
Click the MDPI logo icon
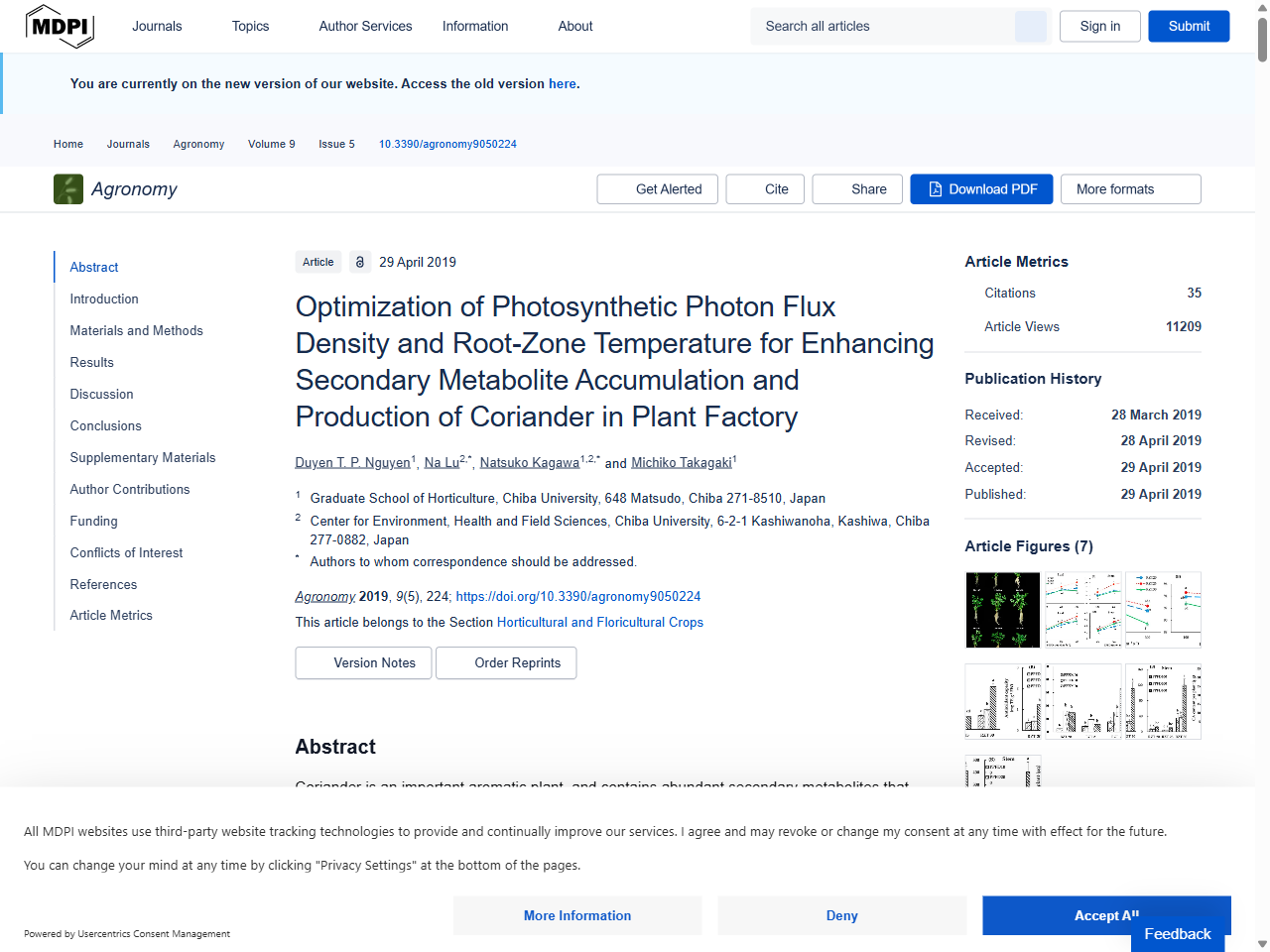[60, 26]
